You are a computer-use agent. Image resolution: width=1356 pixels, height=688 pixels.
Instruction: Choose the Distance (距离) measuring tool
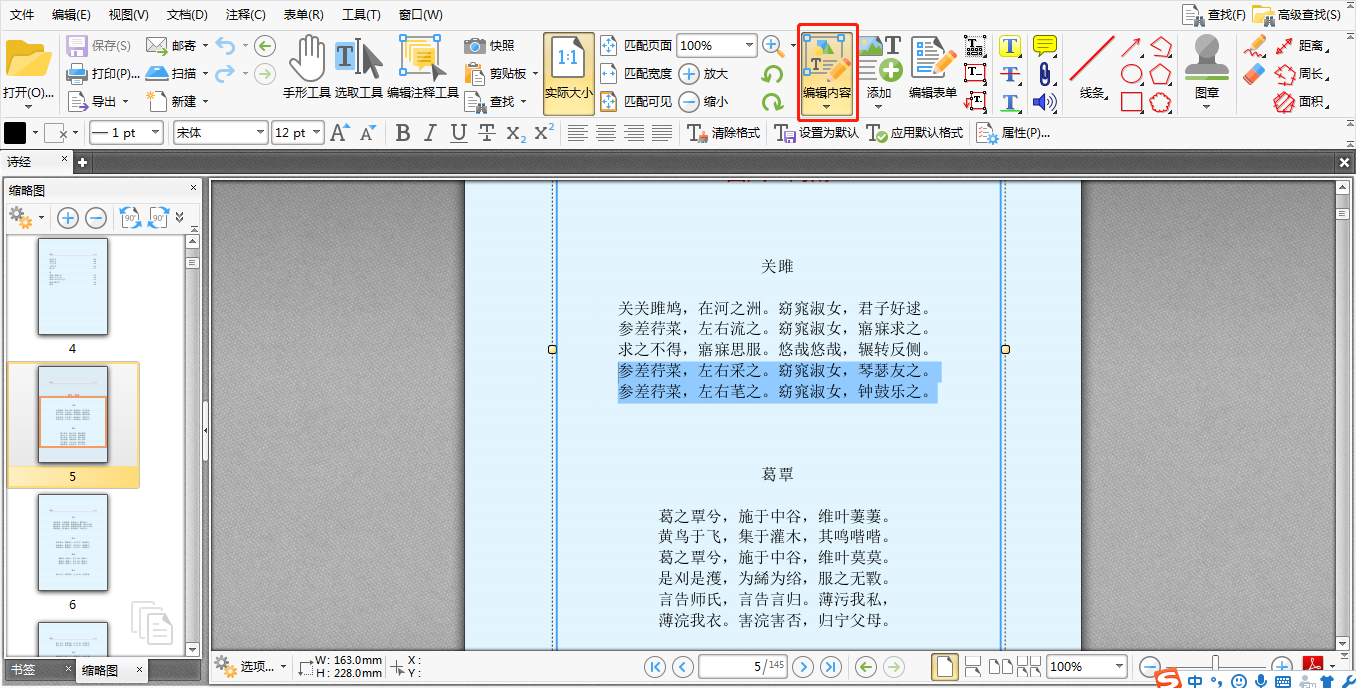[1301, 46]
